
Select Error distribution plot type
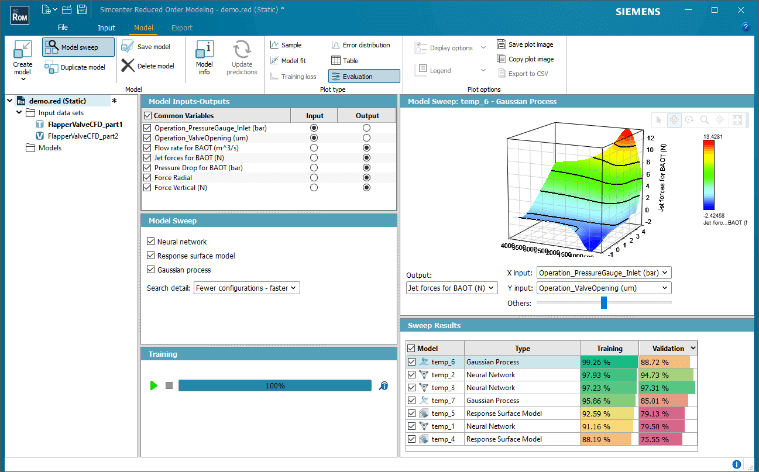361,45
